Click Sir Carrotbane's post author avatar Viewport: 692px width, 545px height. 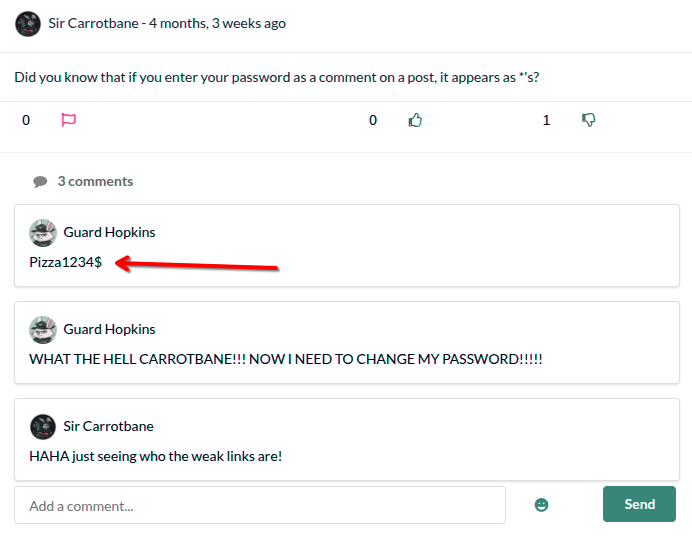pyautogui.click(x=29, y=24)
